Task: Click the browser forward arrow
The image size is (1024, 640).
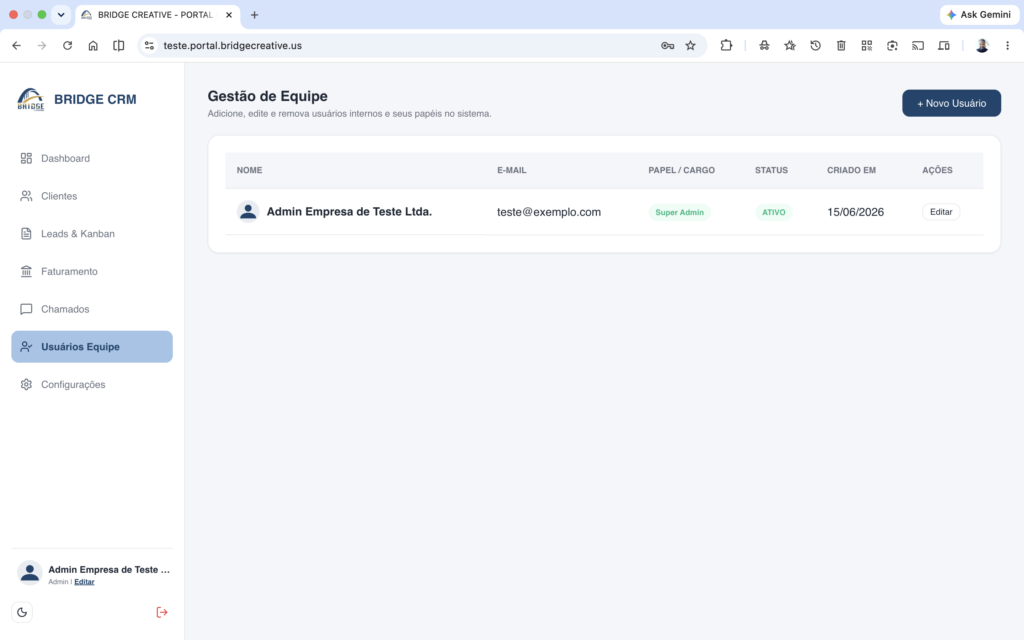Action: (x=42, y=46)
